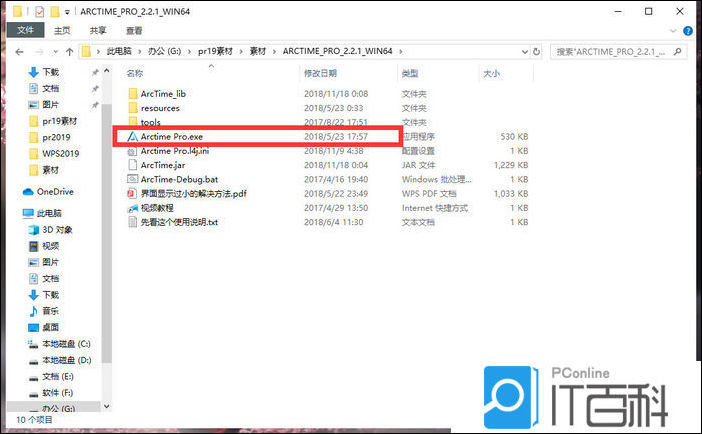Image resolution: width=702 pixels, height=434 pixels.
Task: Switch to the 查看 ribbon tab
Action: tap(134, 30)
